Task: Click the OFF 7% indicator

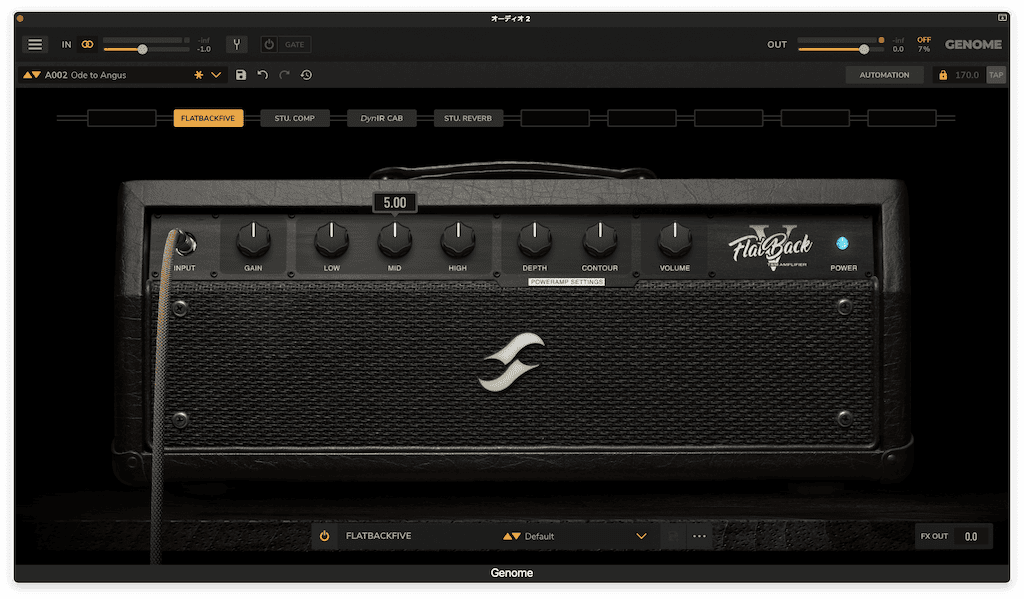Action: click(x=924, y=44)
